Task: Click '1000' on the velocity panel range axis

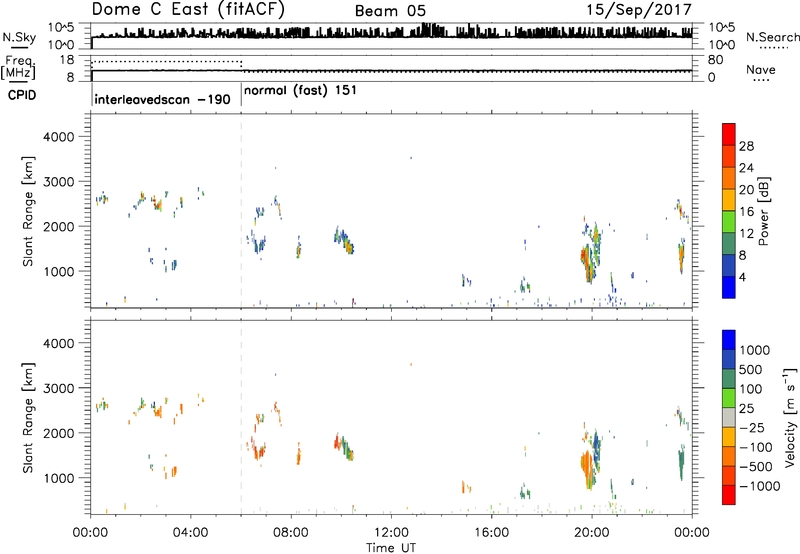Action: point(58,478)
